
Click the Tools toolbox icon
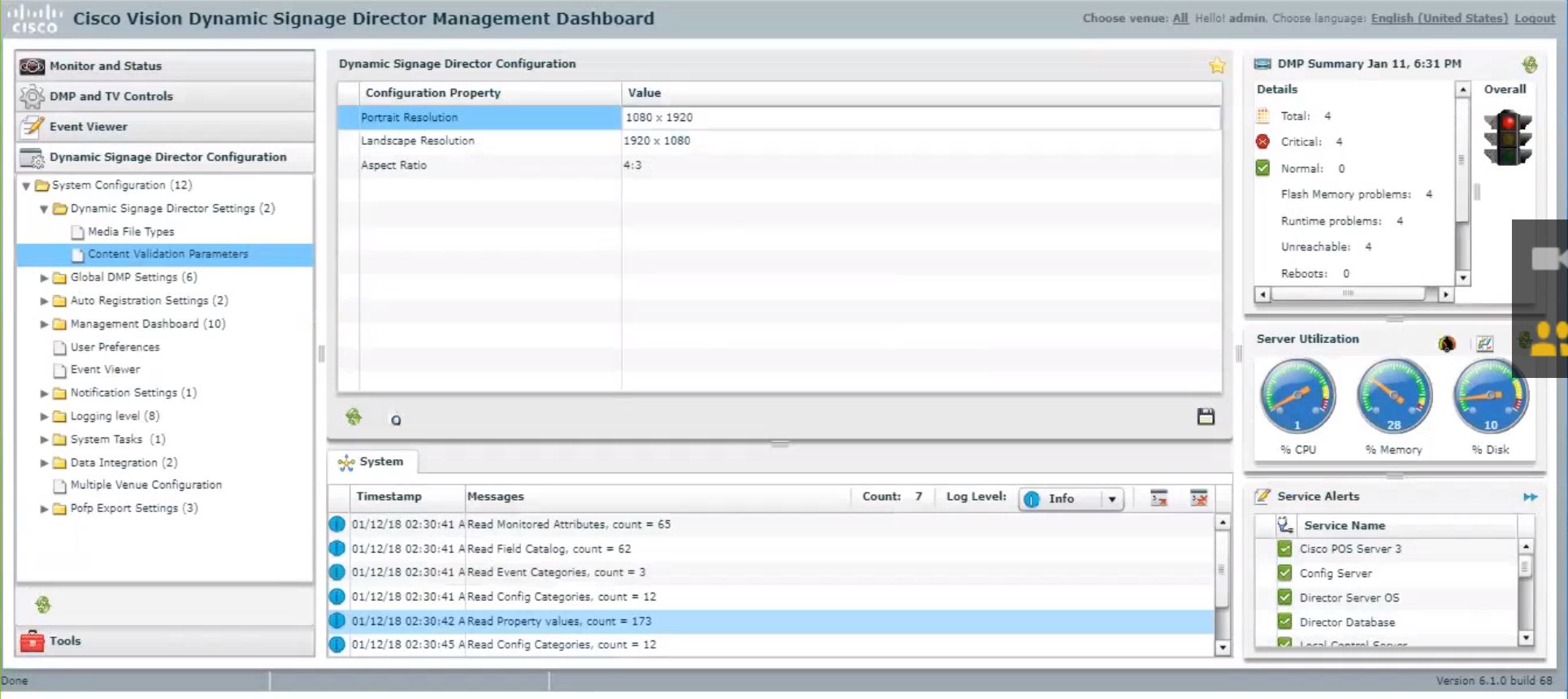point(32,640)
